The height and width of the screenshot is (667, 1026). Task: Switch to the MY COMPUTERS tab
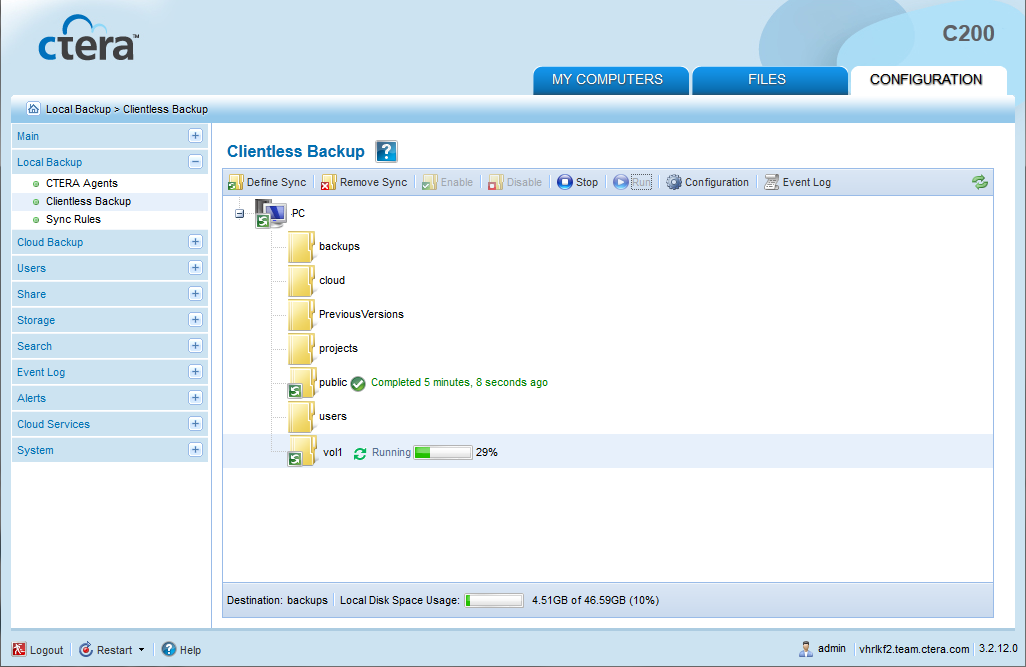point(610,80)
